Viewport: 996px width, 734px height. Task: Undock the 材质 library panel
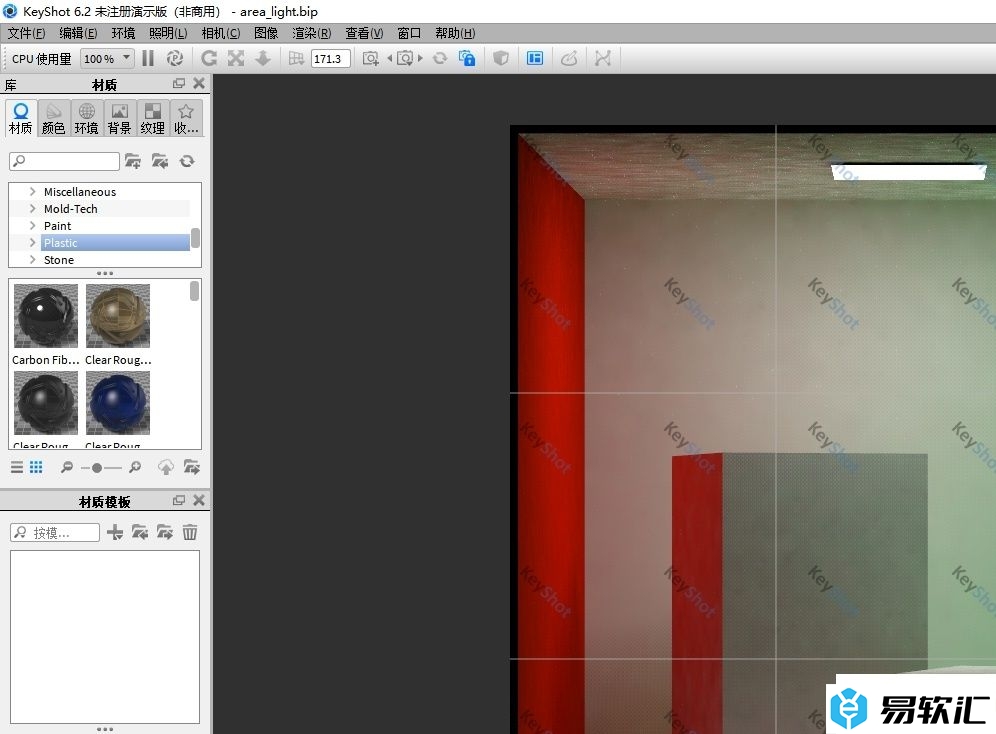tap(179, 83)
